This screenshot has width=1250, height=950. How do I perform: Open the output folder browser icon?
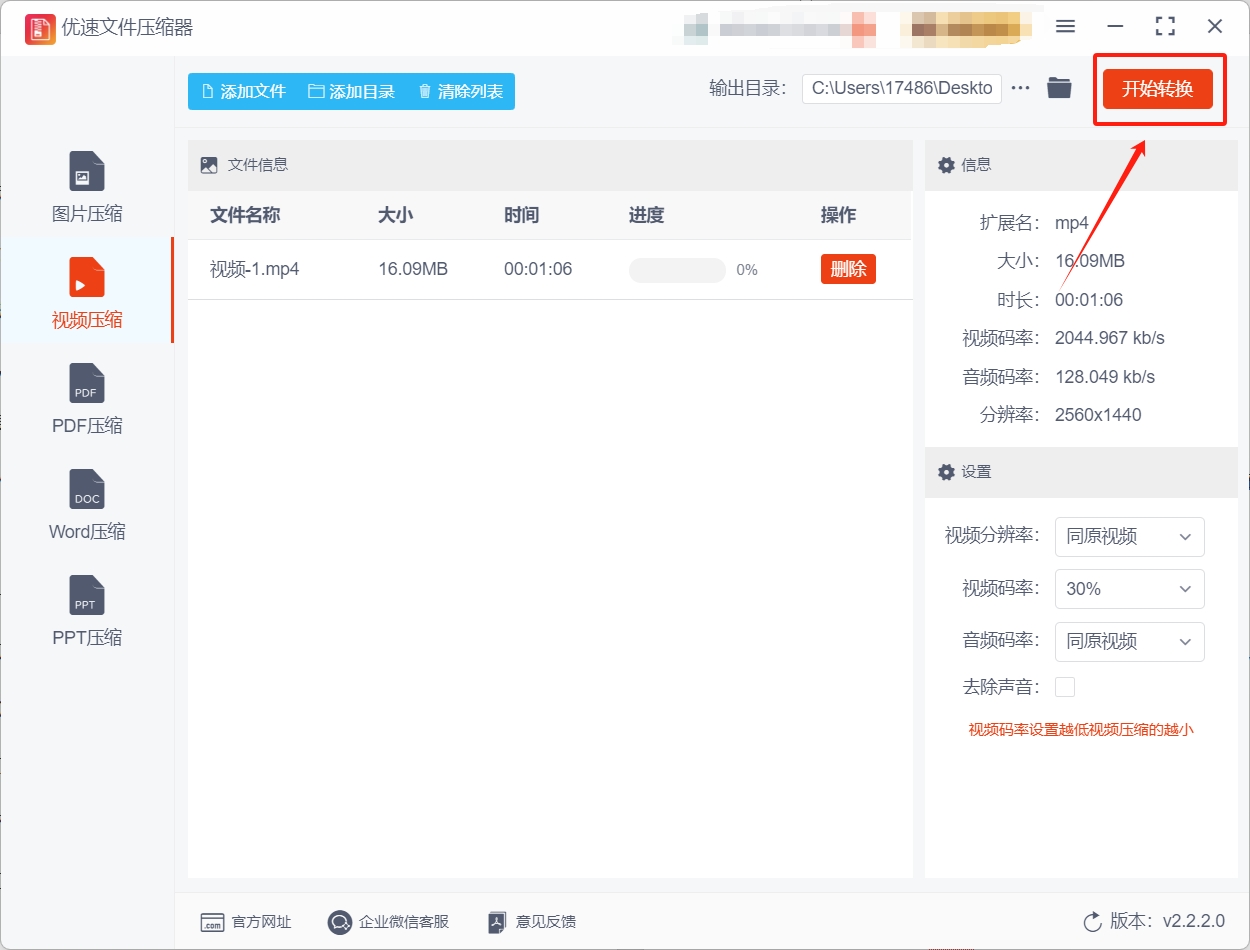(x=1059, y=88)
